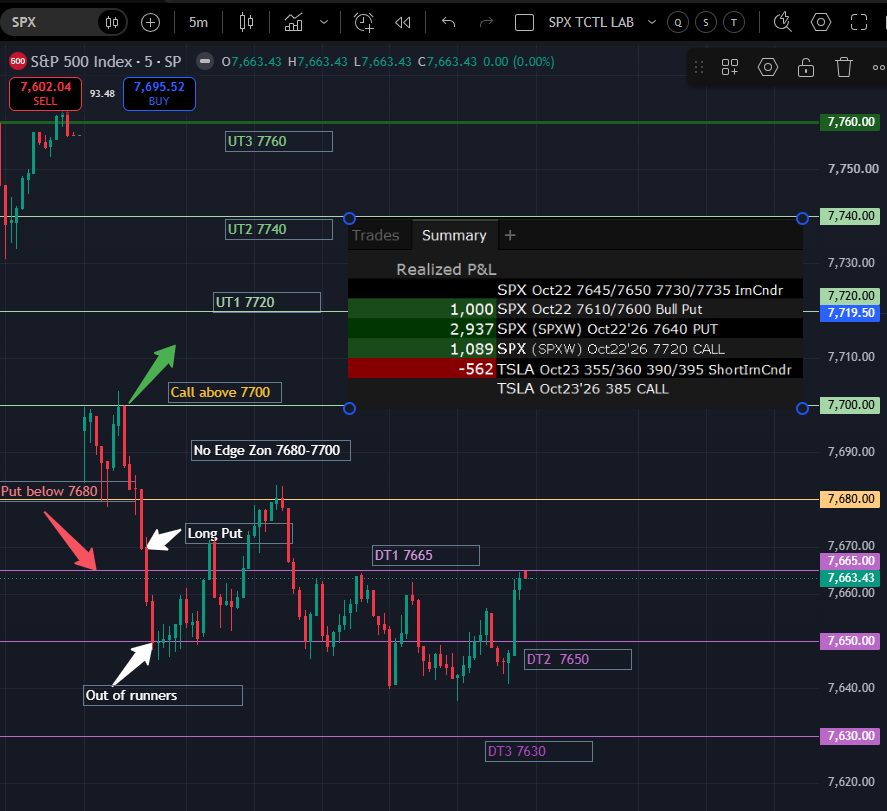Undo the last chart action

449,23
